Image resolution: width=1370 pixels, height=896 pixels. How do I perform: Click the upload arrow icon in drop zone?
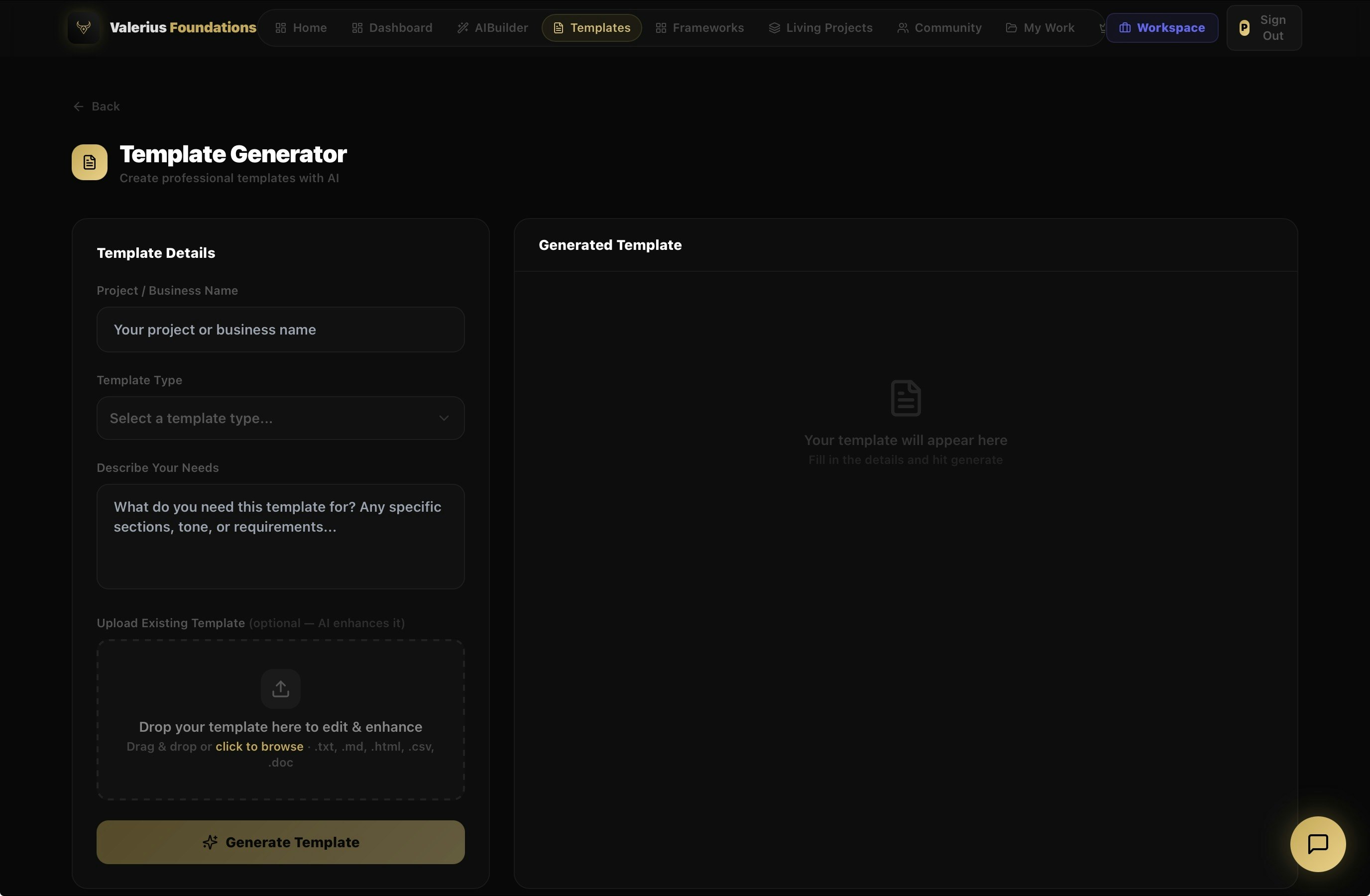(x=280, y=689)
